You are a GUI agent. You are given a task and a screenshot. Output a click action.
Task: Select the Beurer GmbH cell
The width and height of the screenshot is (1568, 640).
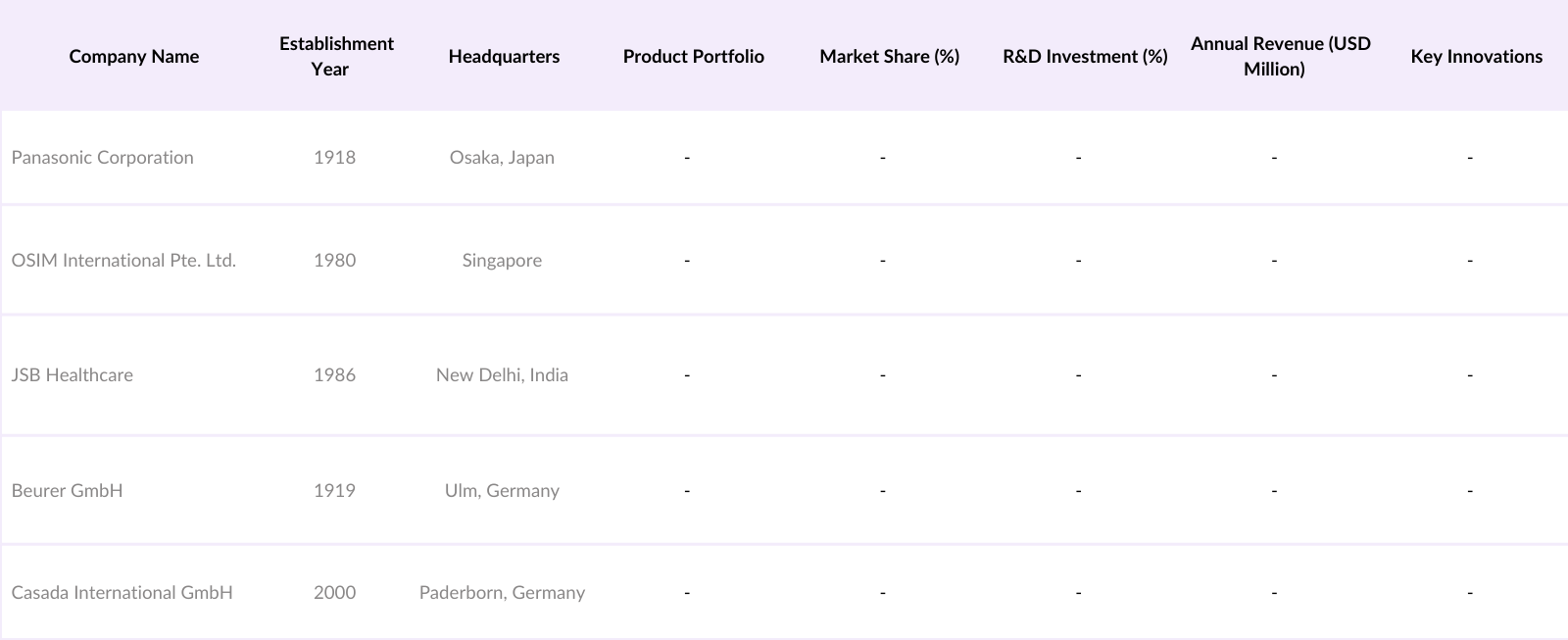(67, 490)
